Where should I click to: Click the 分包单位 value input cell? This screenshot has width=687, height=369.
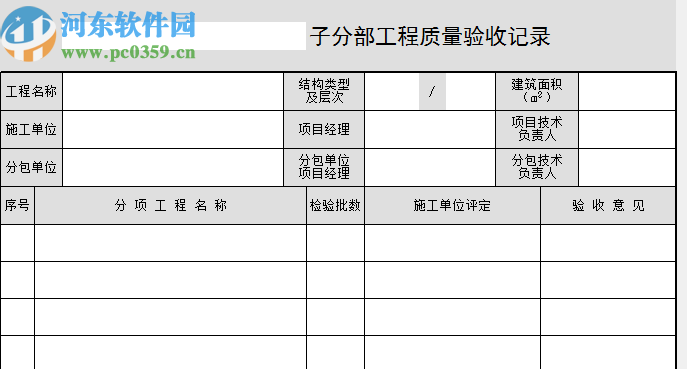173,167
